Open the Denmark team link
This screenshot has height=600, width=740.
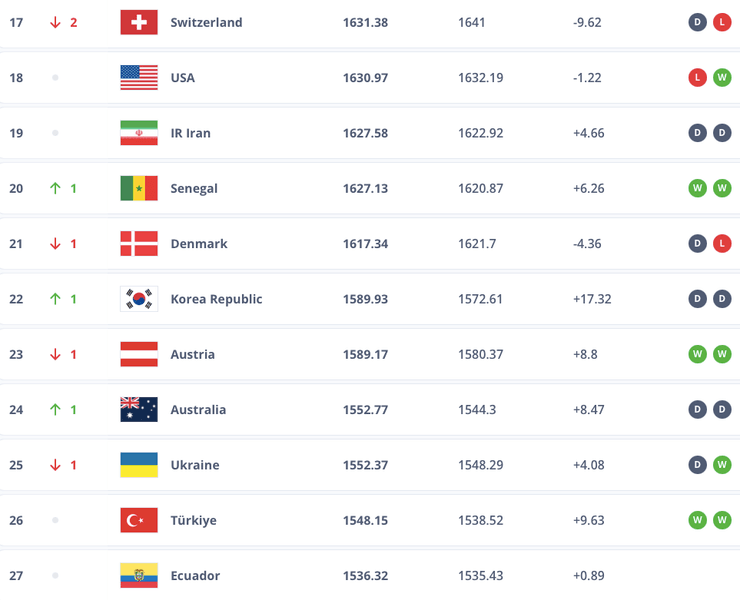pos(199,243)
